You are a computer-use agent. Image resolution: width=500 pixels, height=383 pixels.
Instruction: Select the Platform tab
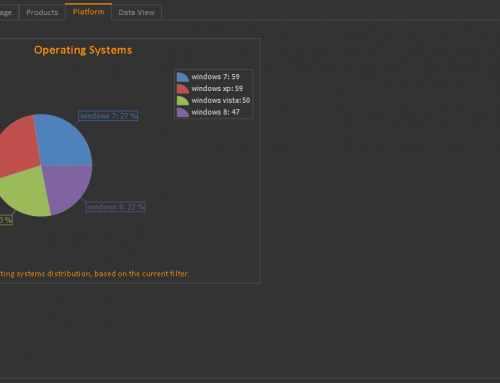[x=88, y=12]
